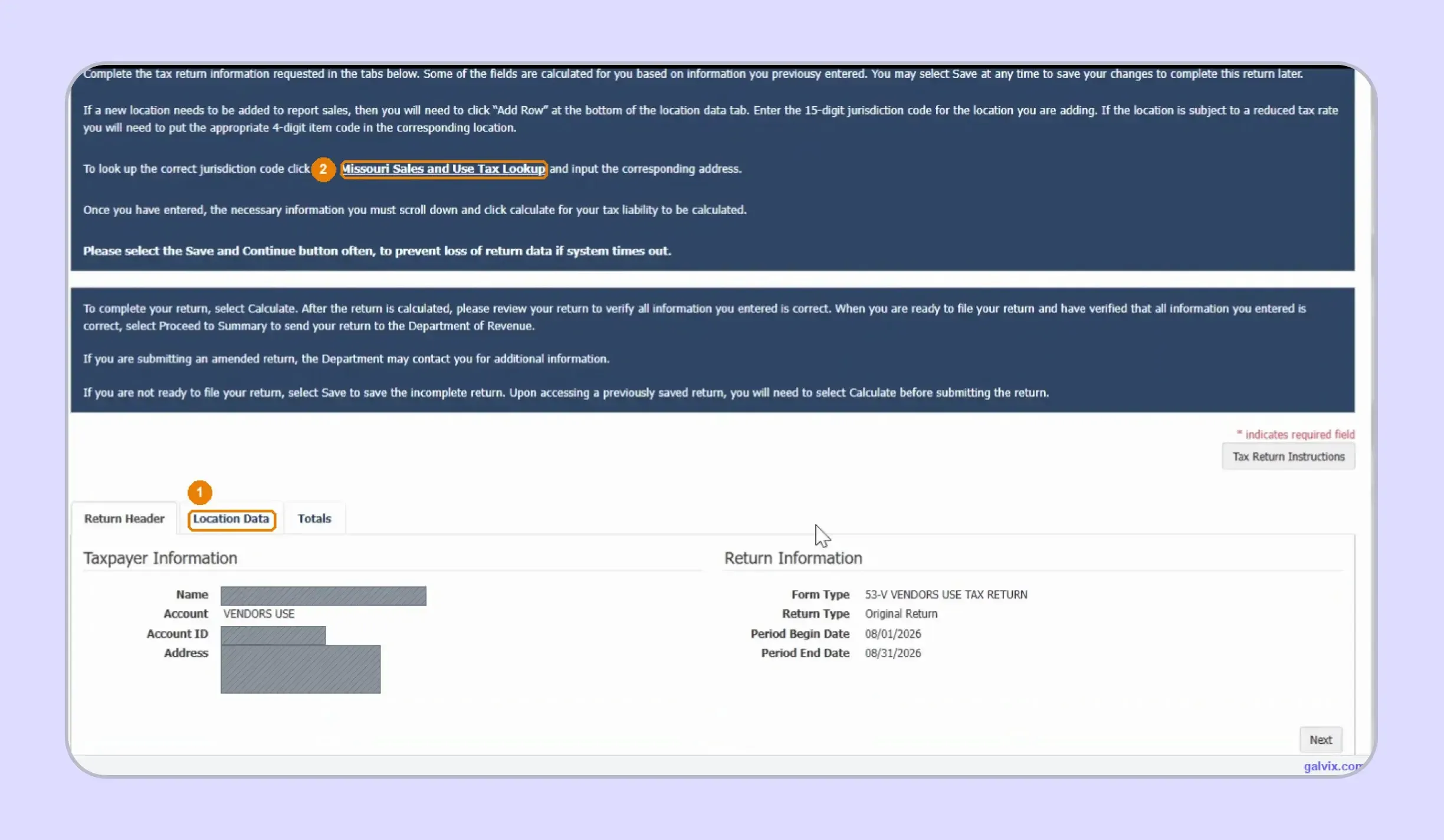Click '53-V VENDORS USE TAX RETURN' form type
This screenshot has width=1444, height=840.
pyautogui.click(x=946, y=595)
